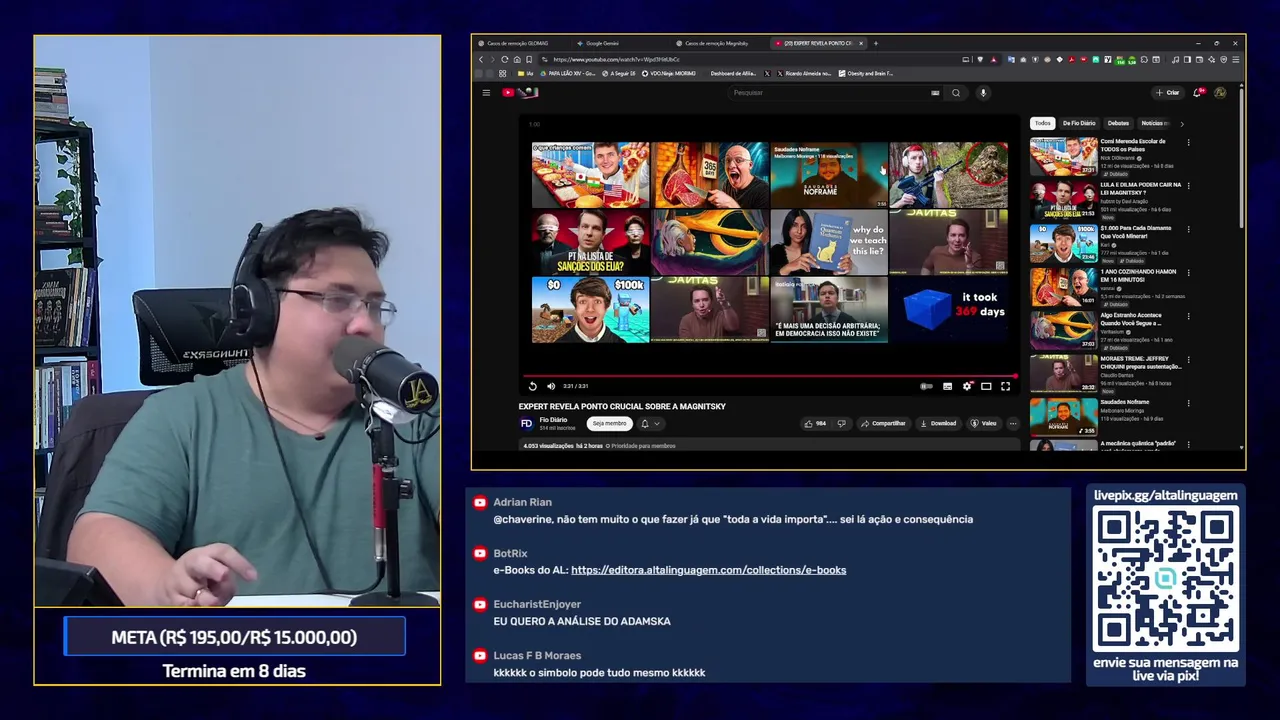The height and width of the screenshot is (720, 1280).
Task: Open MORAES TREME sidebar video thumbnail
Action: [x=1063, y=374]
